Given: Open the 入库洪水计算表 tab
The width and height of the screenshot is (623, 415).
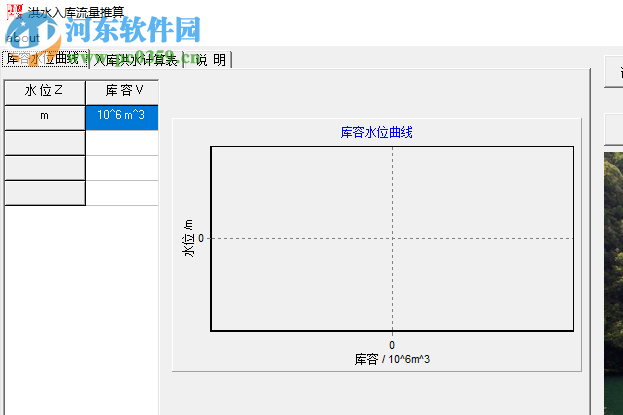Looking at the screenshot, I should coord(136,60).
